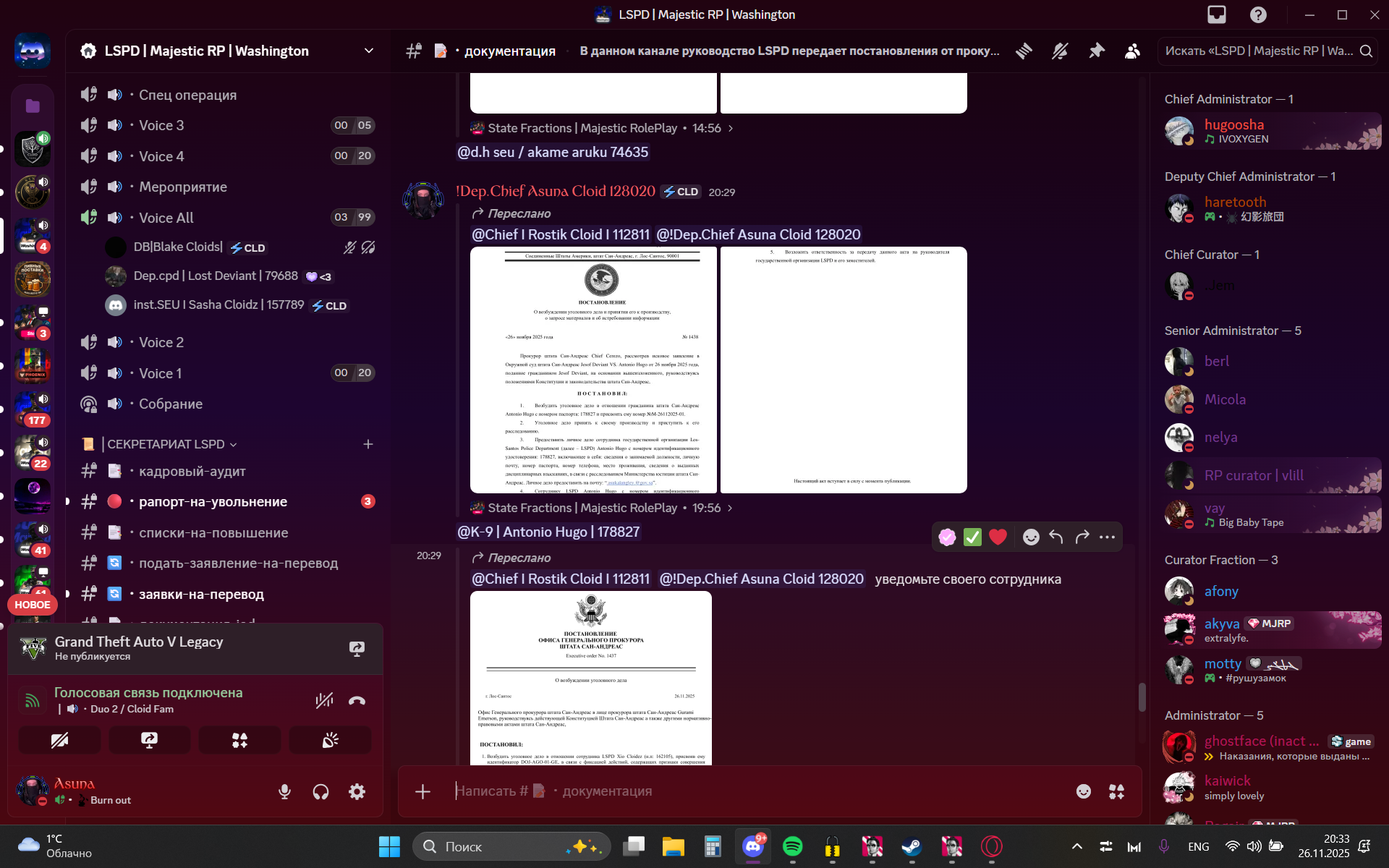Click the notification settings bell icon
The image size is (1389, 868).
tap(1060, 51)
